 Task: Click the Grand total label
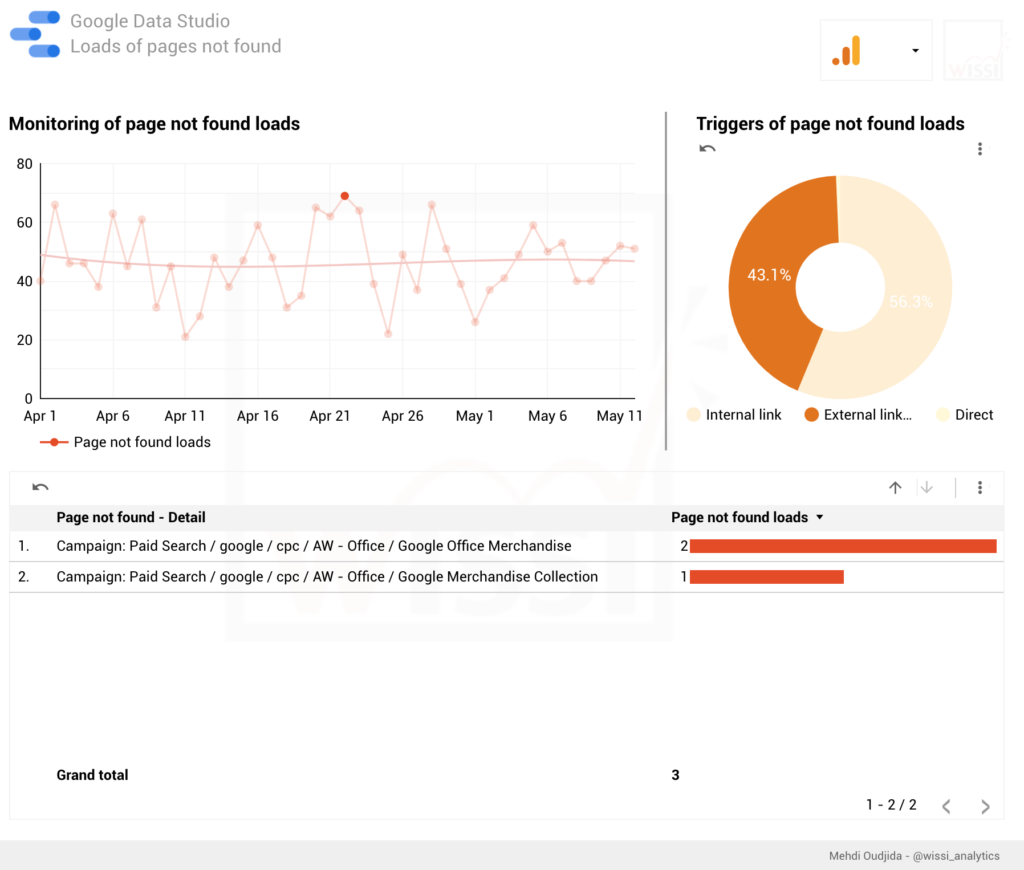click(92, 775)
